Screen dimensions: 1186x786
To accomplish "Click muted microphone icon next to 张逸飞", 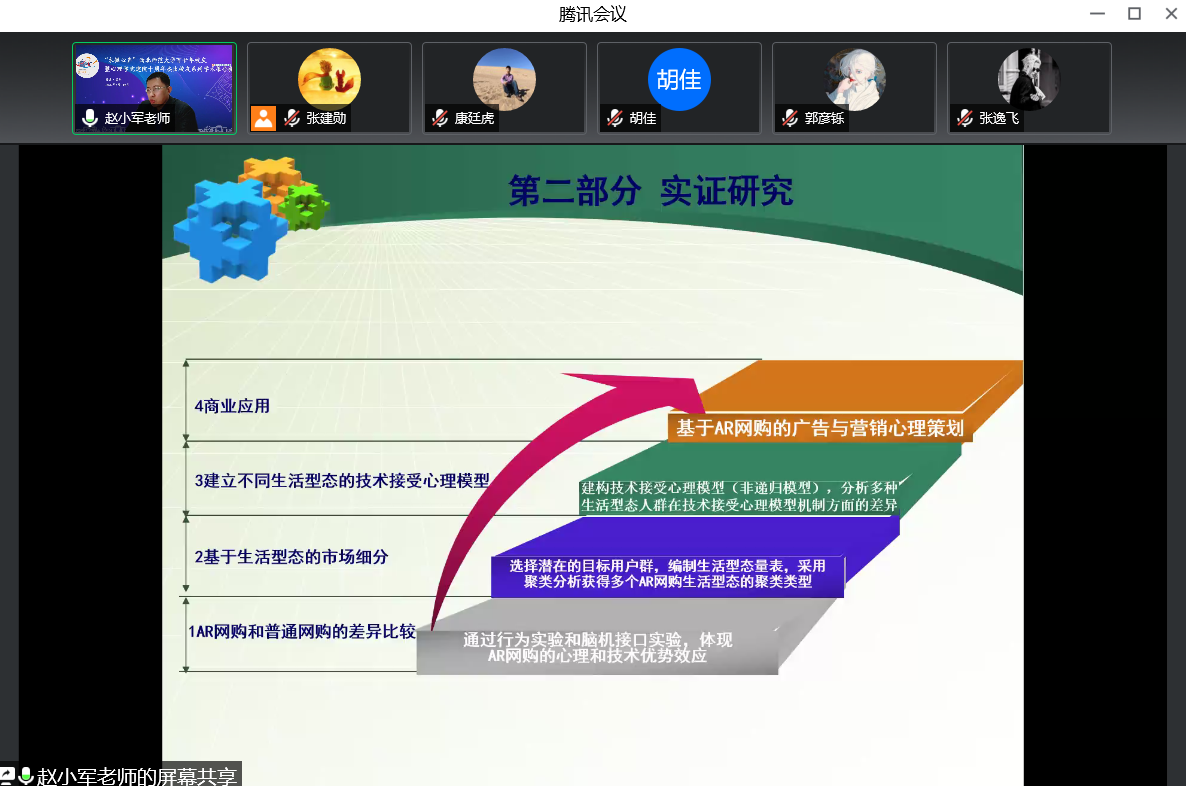I will pyautogui.click(x=964, y=118).
